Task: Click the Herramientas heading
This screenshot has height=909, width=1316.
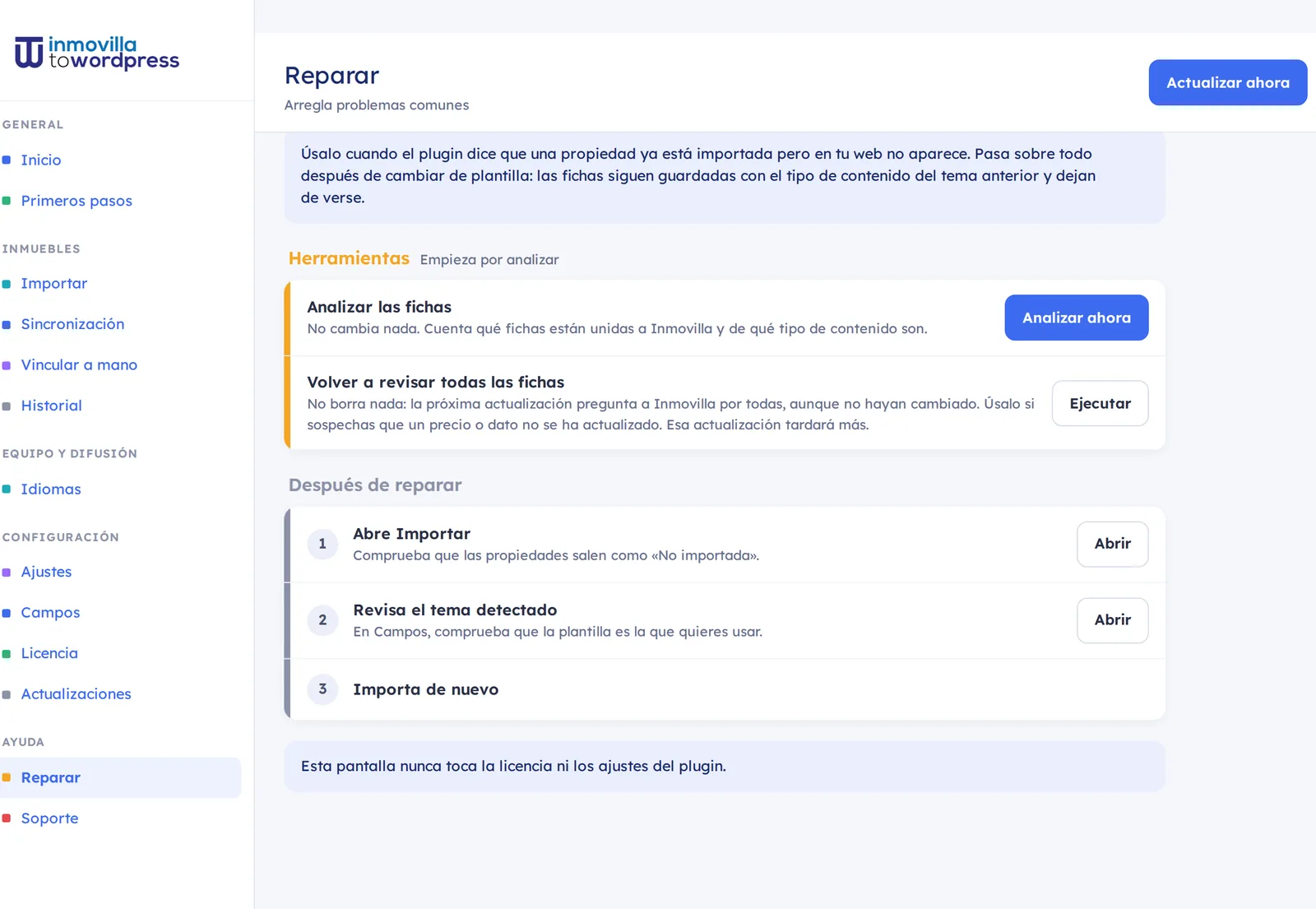Action: tap(349, 258)
